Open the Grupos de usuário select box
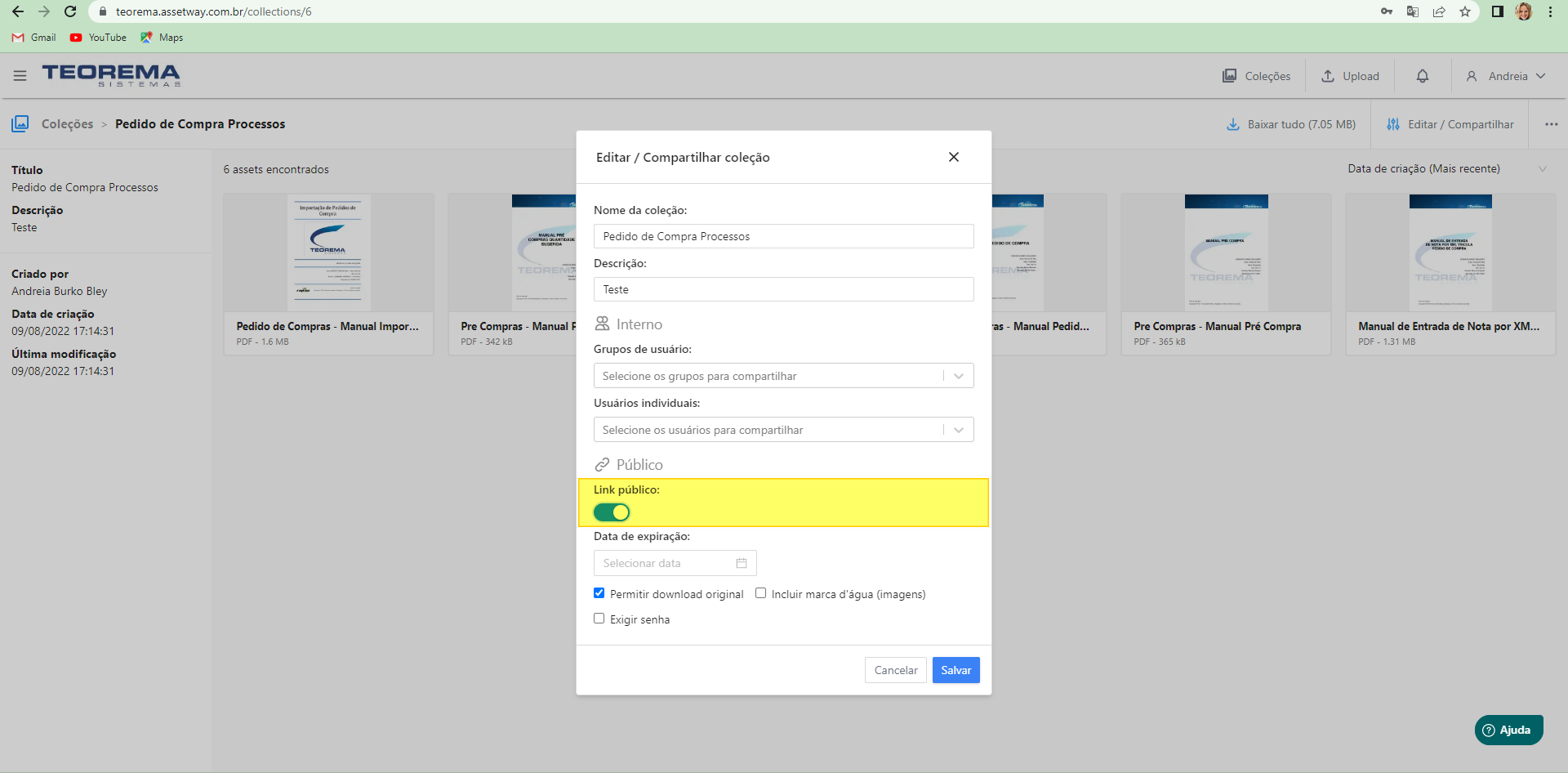The image size is (1568, 773). (783, 376)
